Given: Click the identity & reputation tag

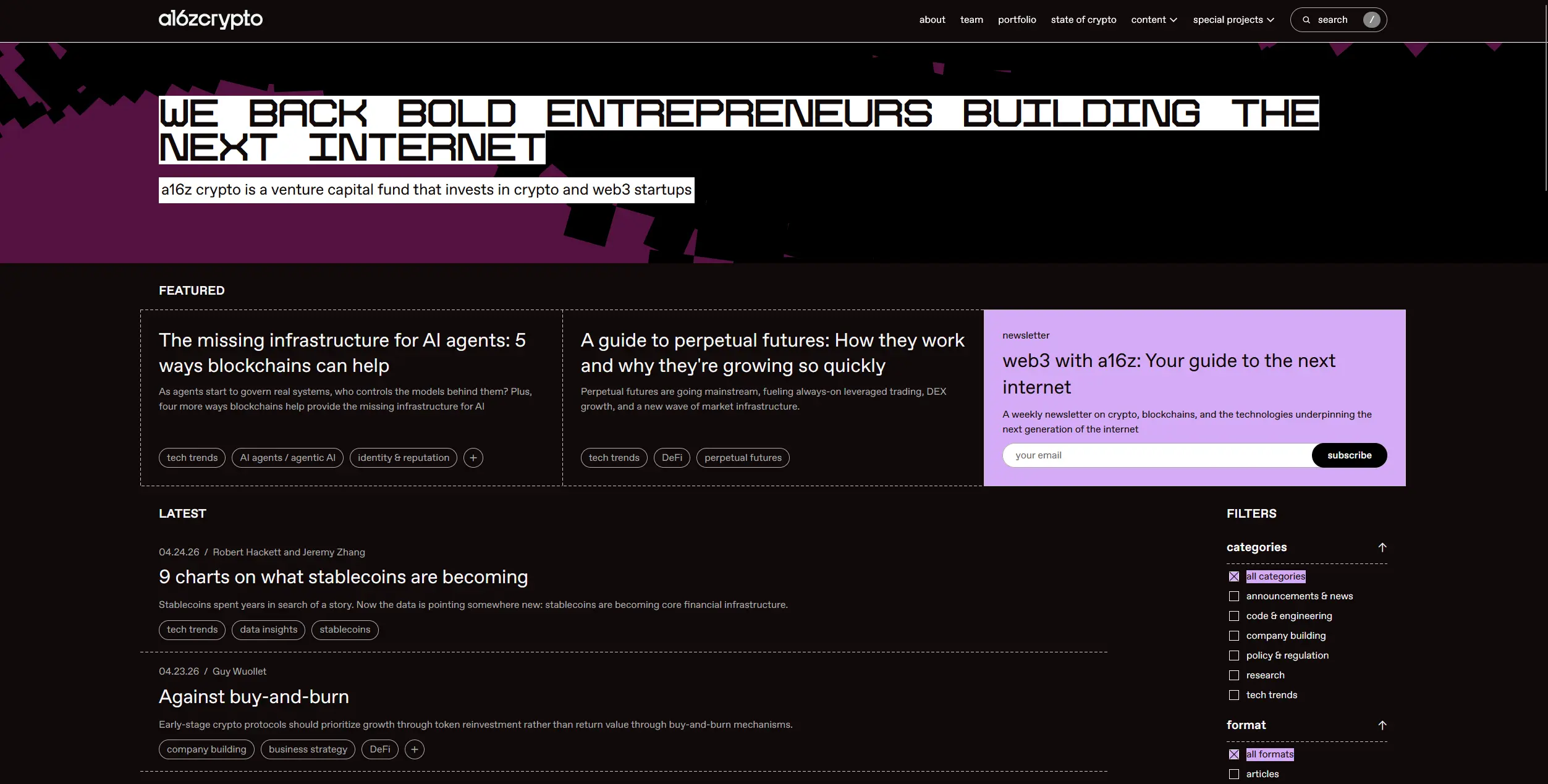Looking at the screenshot, I should (x=404, y=458).
